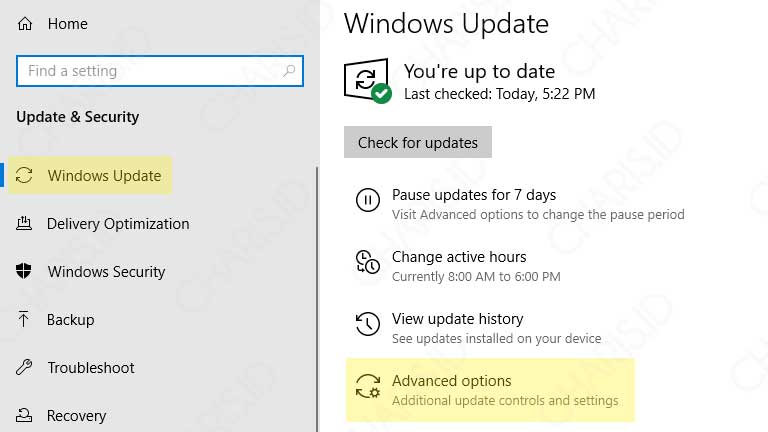Click 'See updates installed on your device' text
768x432 pixels.
(x=496, y=338)
